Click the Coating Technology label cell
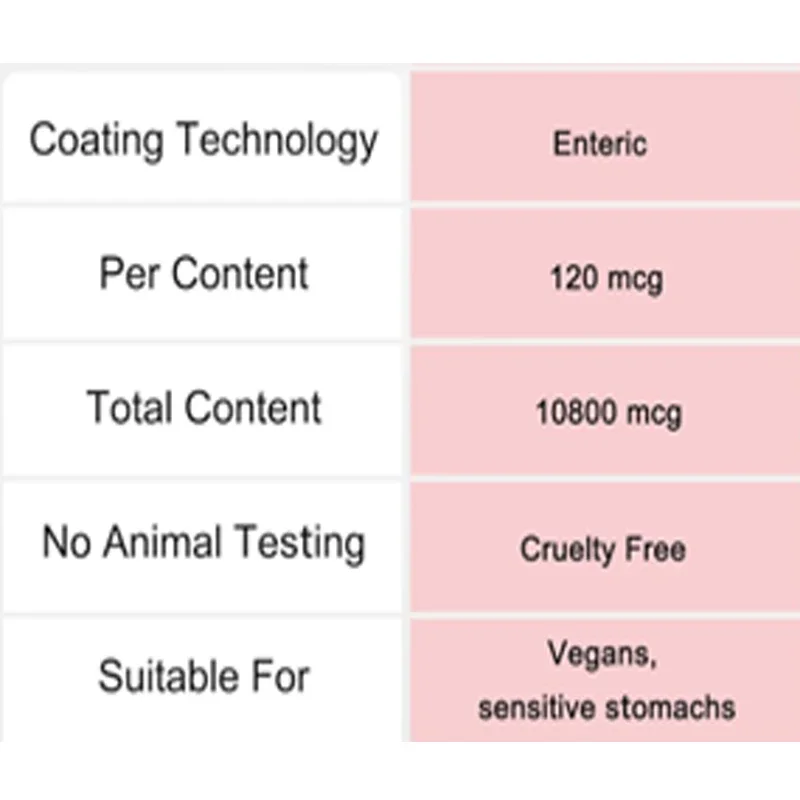800x800 pixels. click(203, 138)
